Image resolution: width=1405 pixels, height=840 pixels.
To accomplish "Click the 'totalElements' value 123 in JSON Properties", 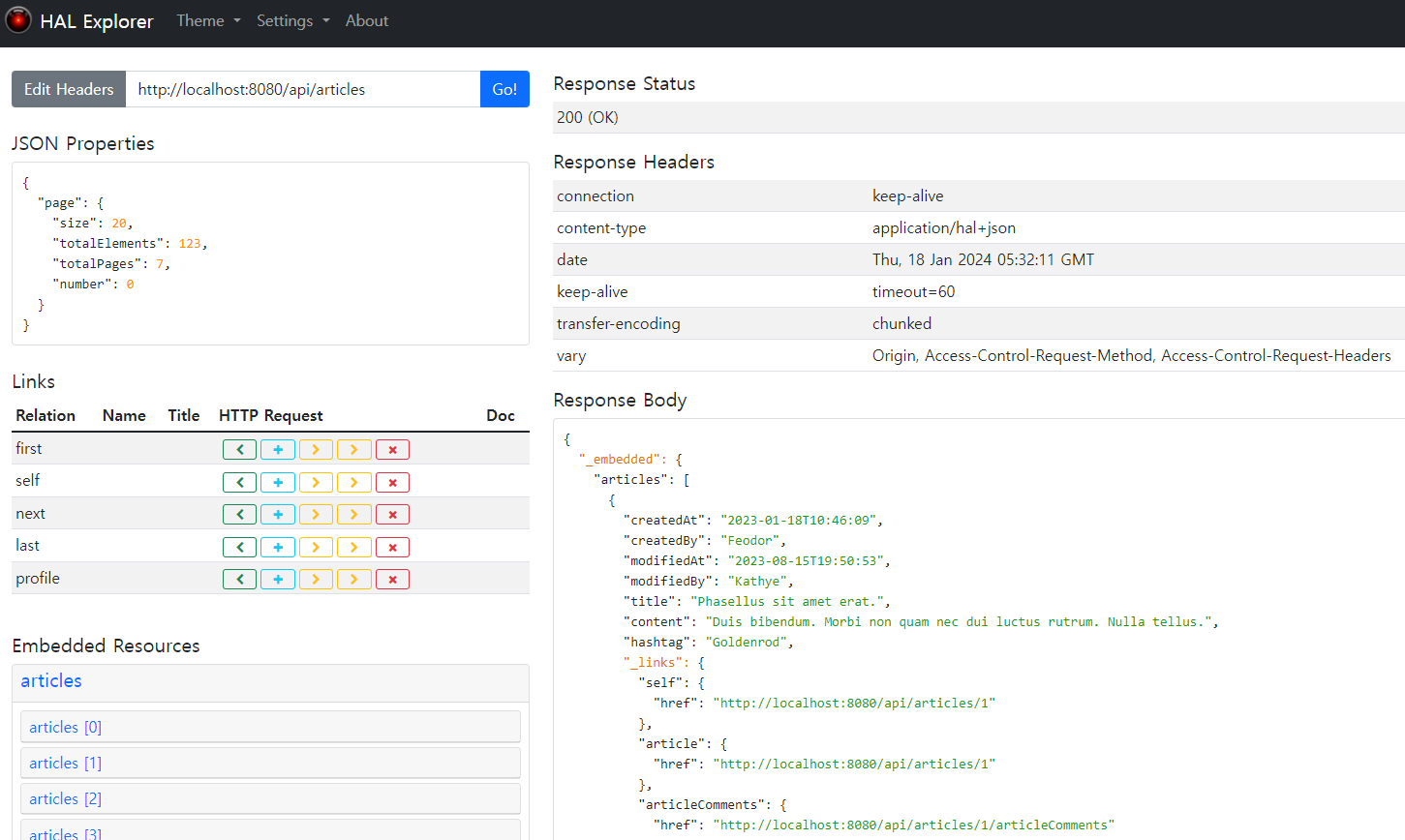I will (x=190, y=243).
